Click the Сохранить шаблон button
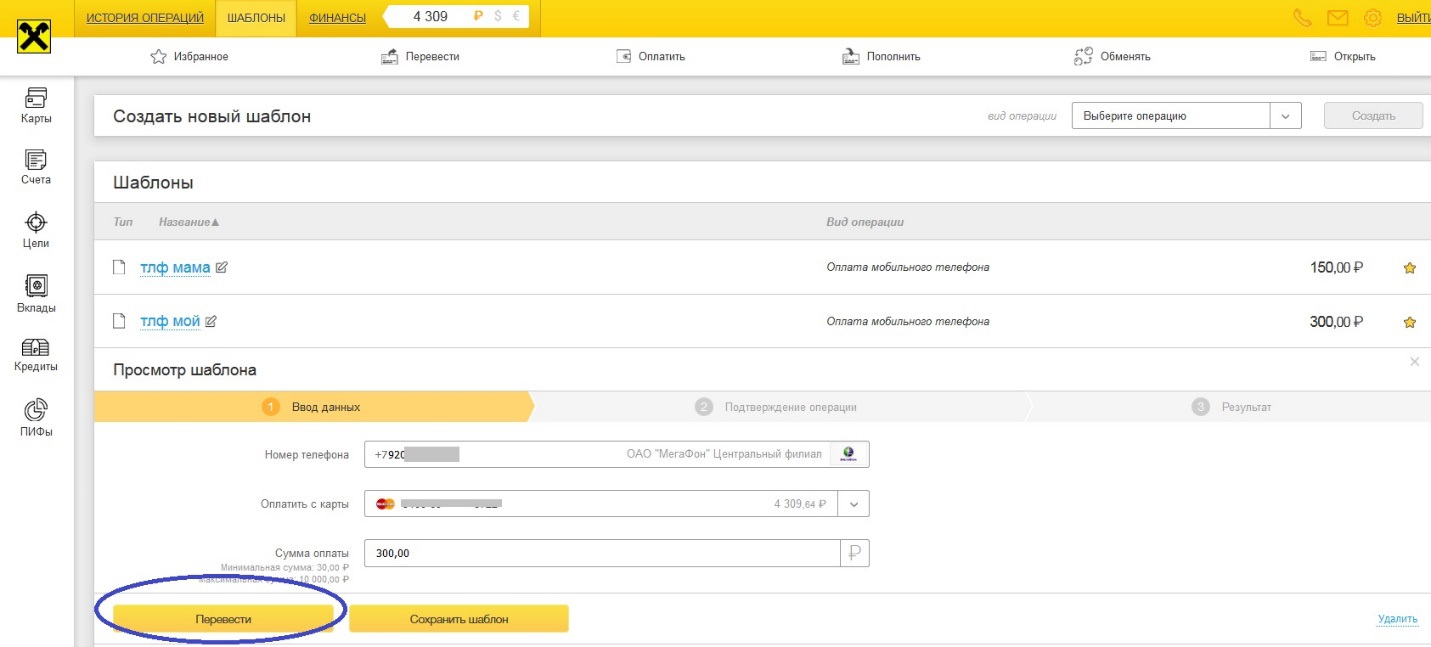 coord(459,619)
